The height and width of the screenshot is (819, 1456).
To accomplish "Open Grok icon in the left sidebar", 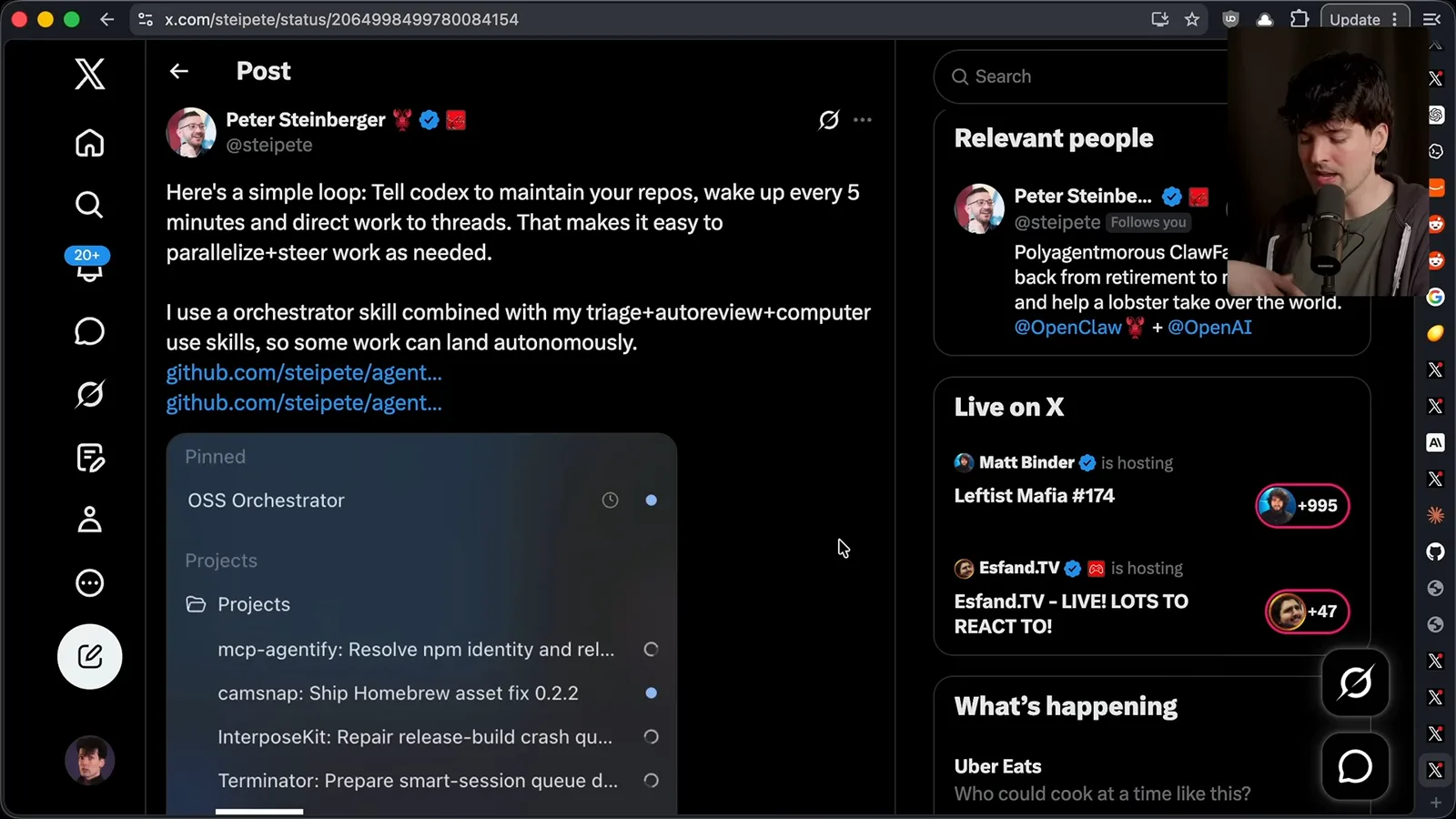I will (89, 394).
